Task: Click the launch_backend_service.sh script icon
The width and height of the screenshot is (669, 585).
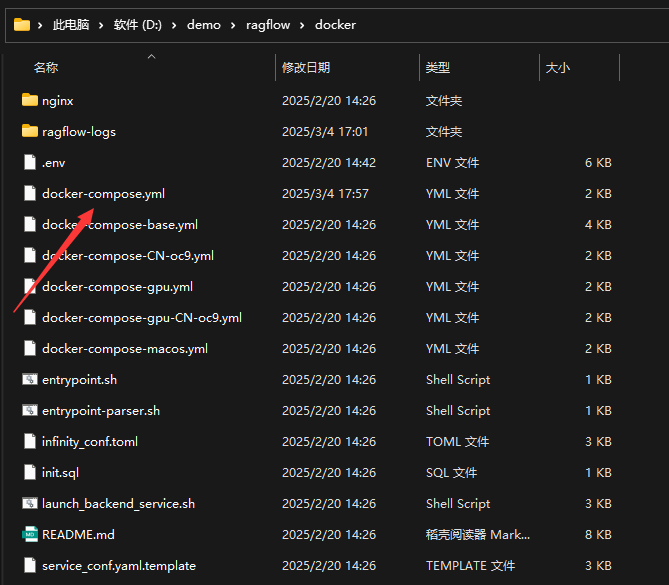Action: [x=29, y=503]
